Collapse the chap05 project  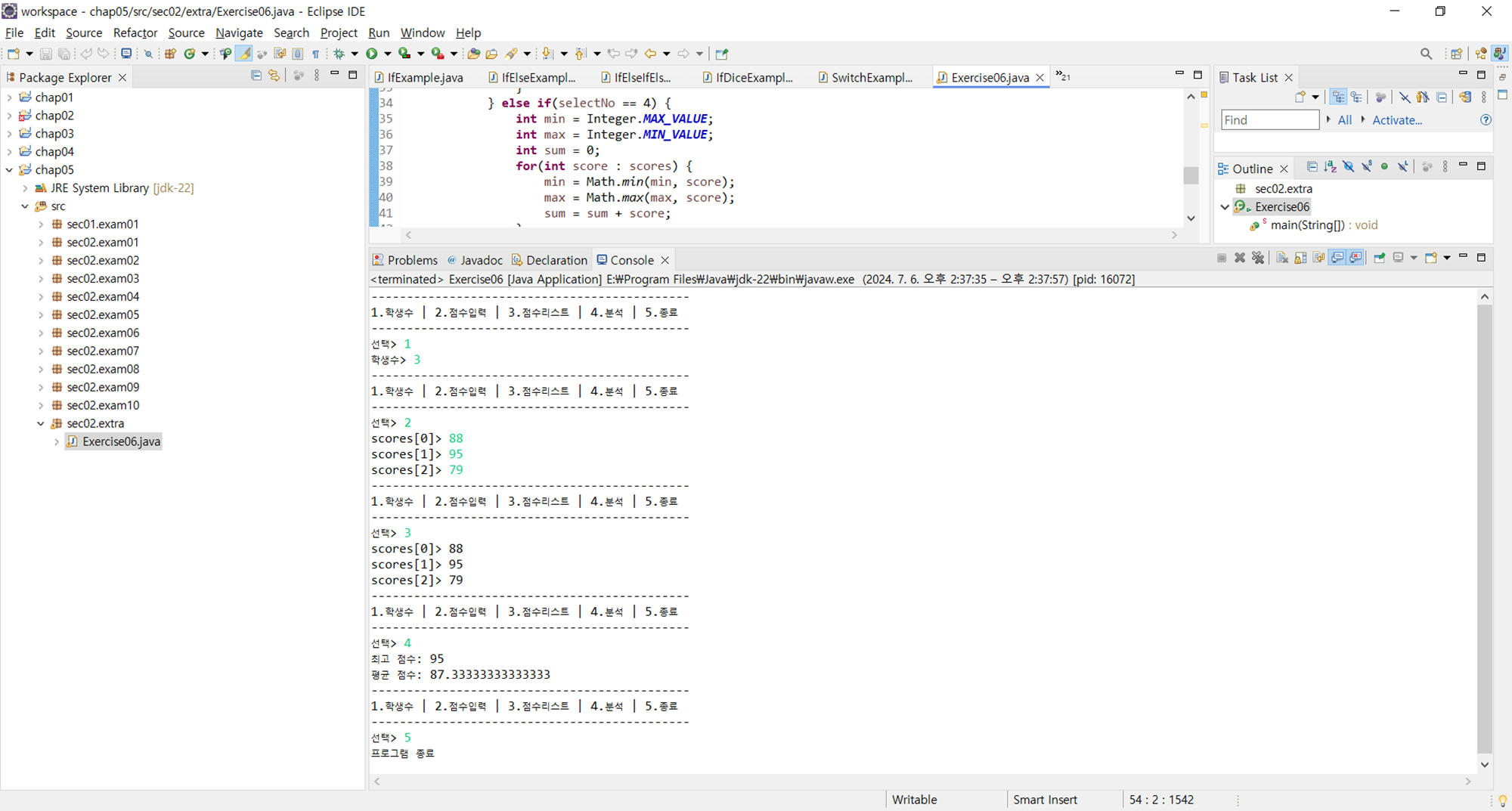pos(9,170)
